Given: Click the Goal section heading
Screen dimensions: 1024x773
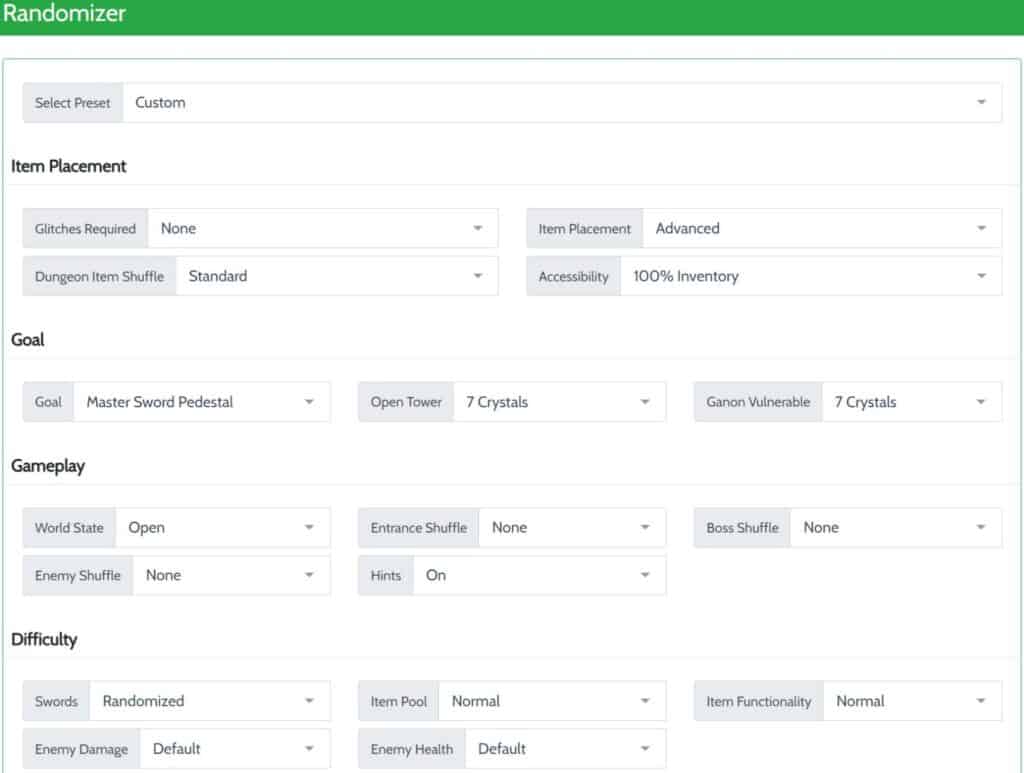Looking at the screenshot, I should pyautogui.click(x=27, y=339).
